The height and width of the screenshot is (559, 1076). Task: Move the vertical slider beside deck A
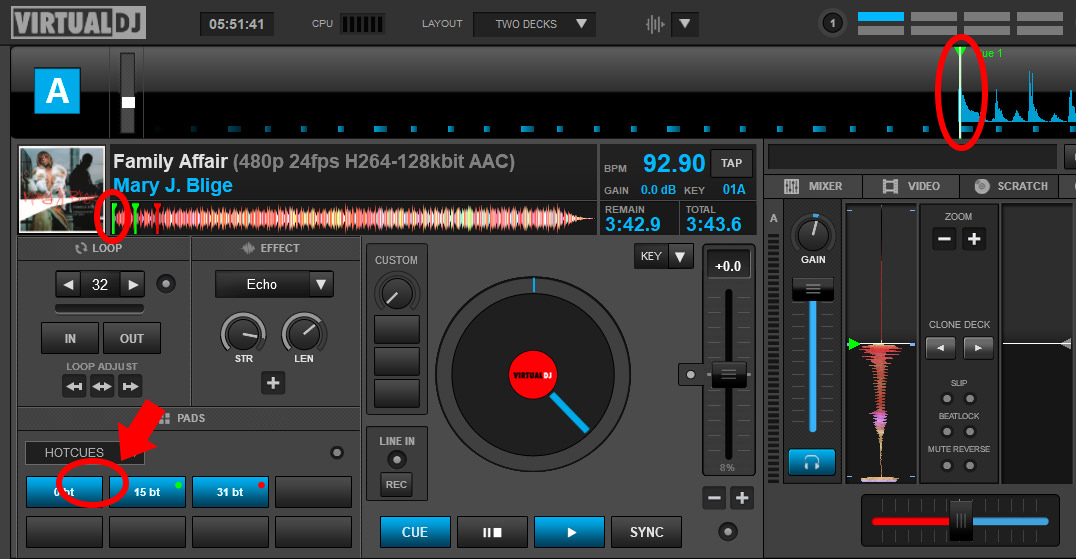[128, 102]
